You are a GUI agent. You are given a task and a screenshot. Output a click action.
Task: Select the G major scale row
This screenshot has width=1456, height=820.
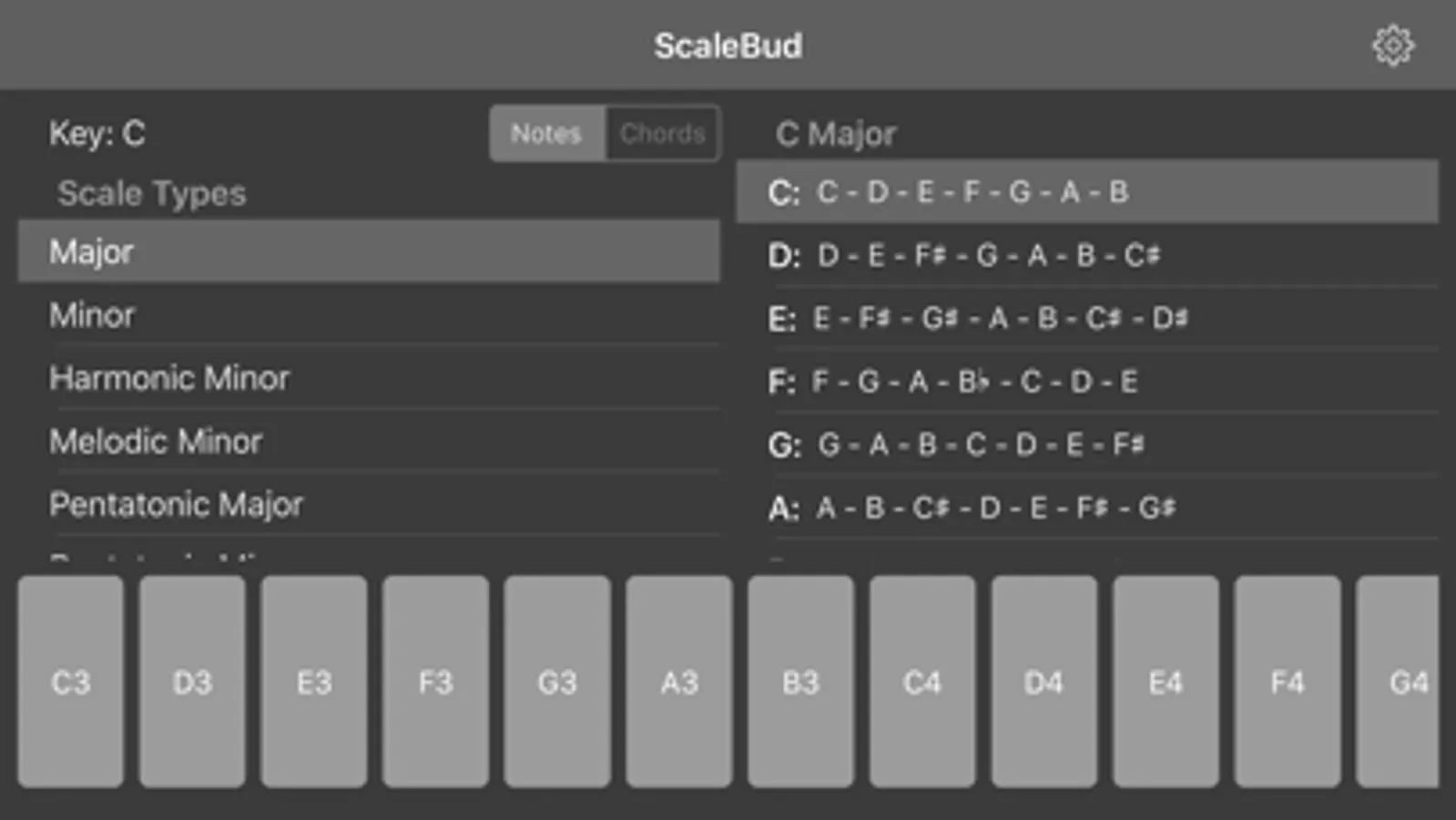[1086, 445]
